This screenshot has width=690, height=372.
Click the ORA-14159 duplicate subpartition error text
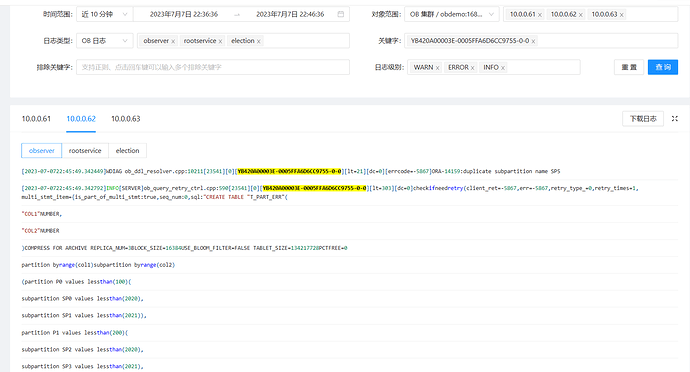point(496,171)
